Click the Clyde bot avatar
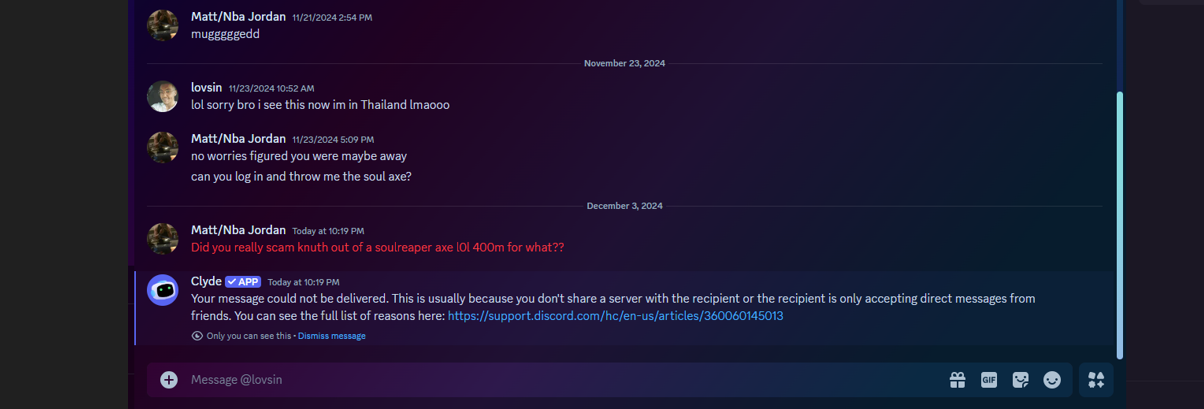The image size is (1204, 409). coord(163,290)
